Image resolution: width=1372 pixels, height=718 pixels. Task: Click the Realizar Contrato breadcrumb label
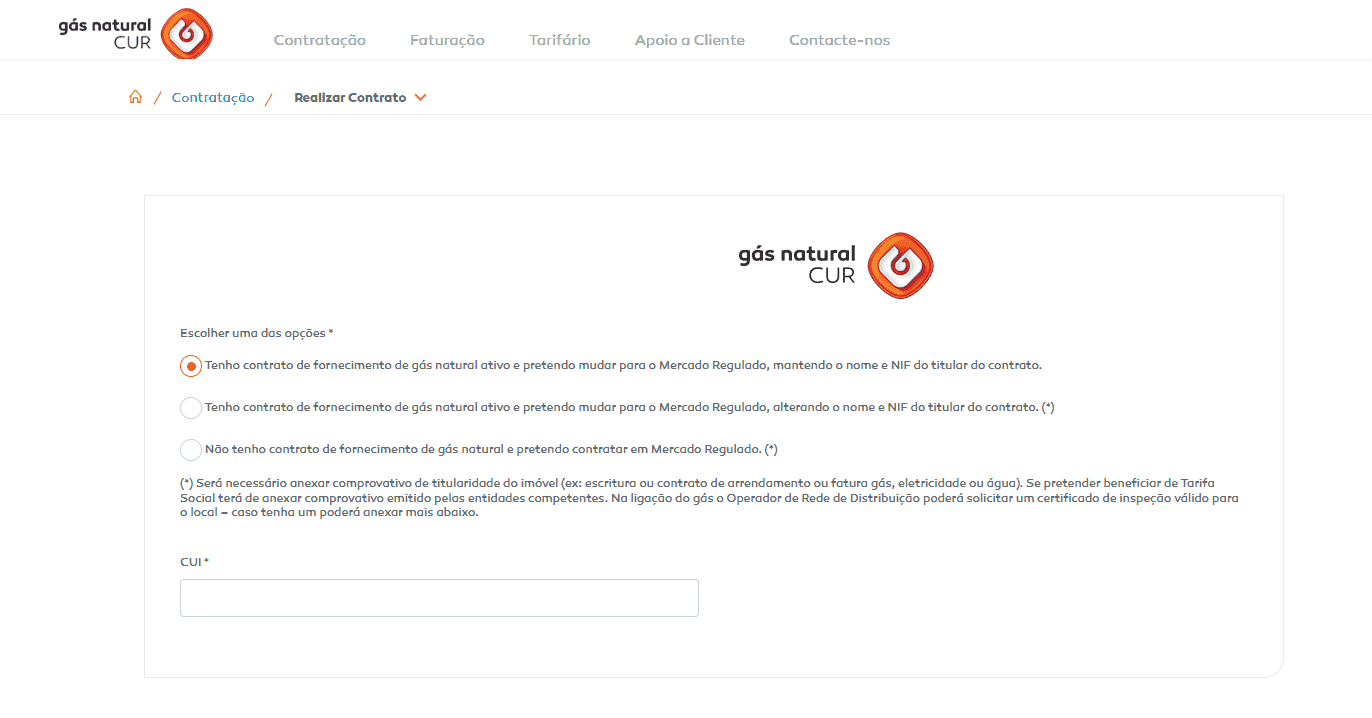click(350, 98)
